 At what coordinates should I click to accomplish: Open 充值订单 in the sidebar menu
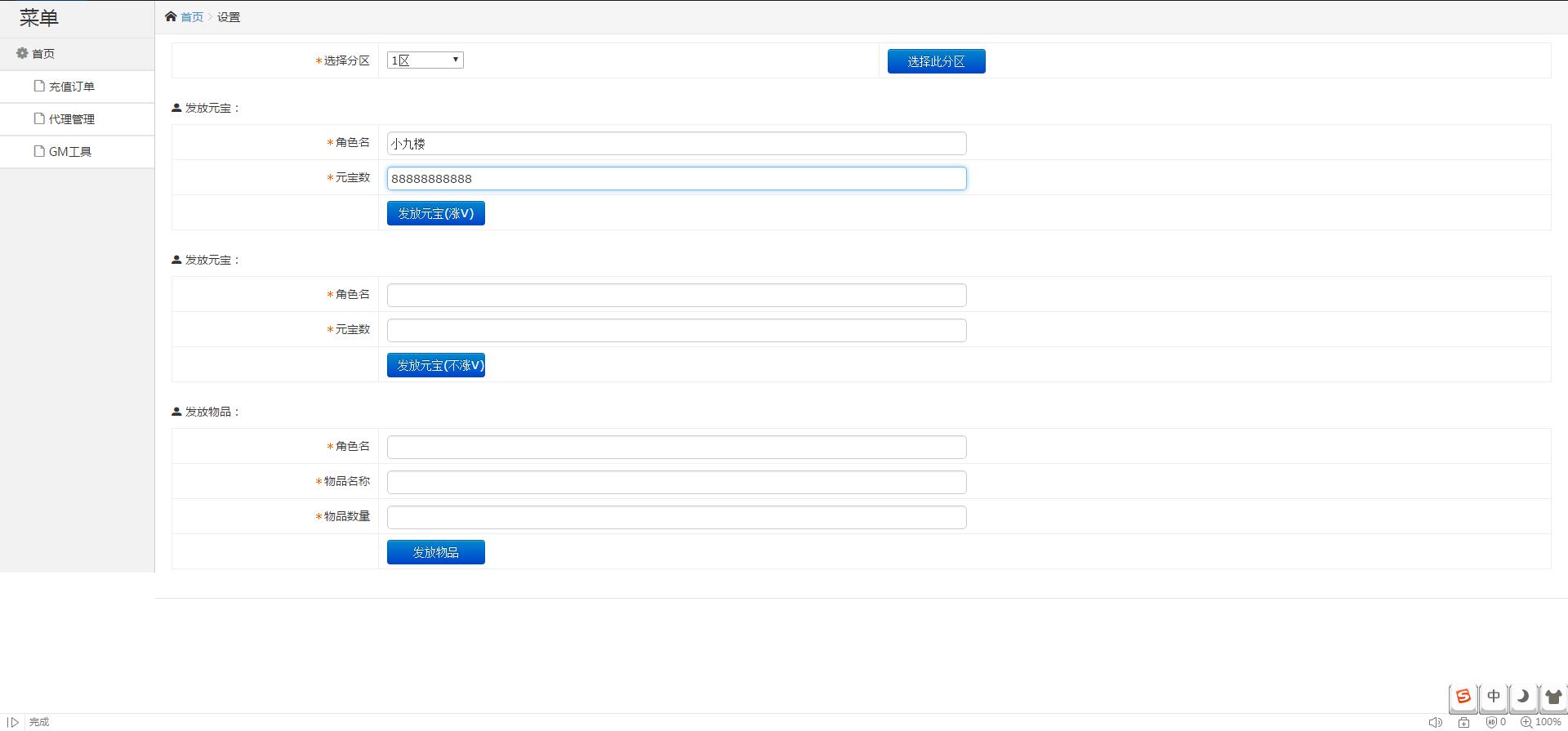coord(71,87)
